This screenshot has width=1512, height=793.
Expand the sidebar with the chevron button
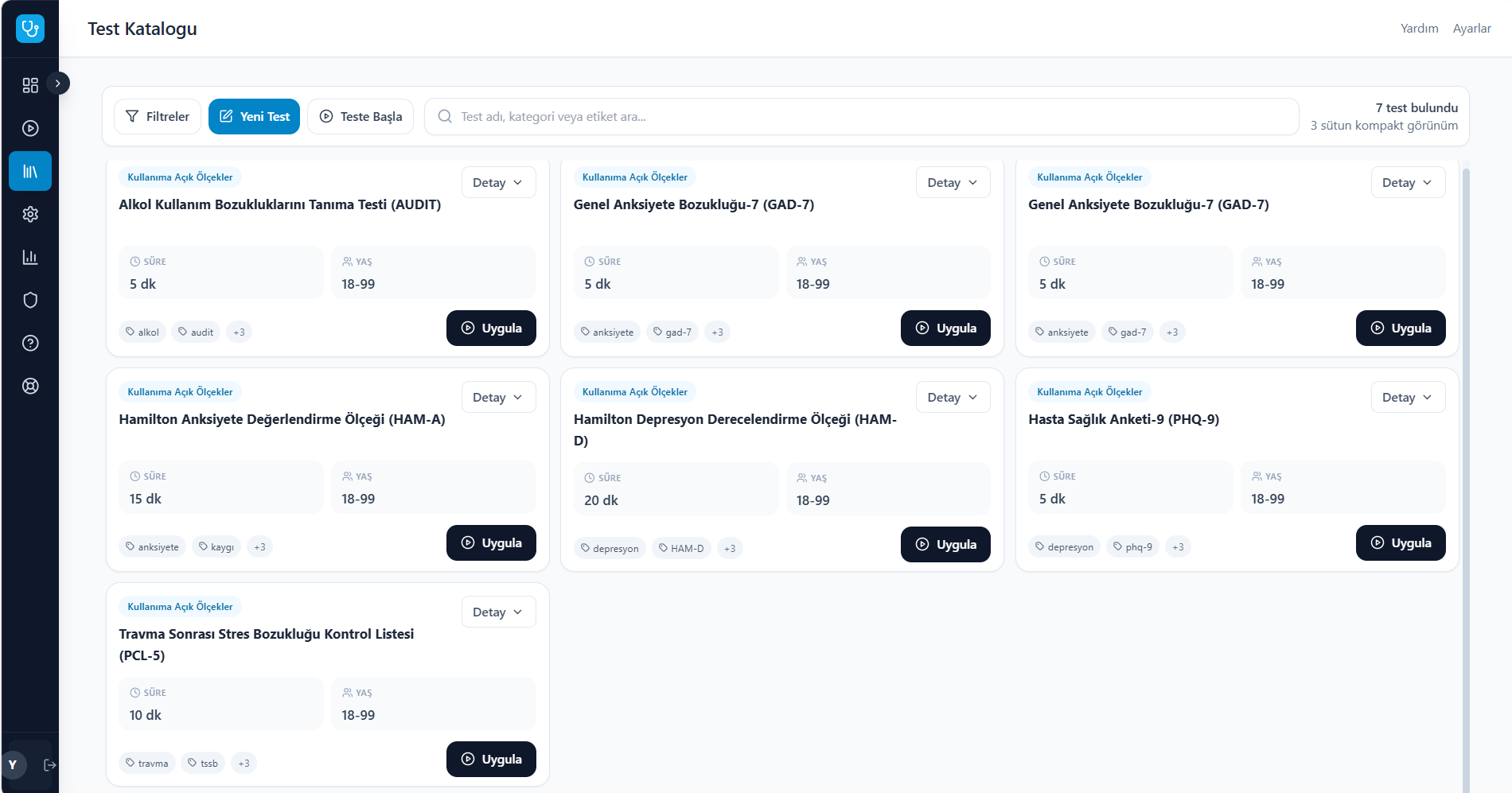coord(58,83)
